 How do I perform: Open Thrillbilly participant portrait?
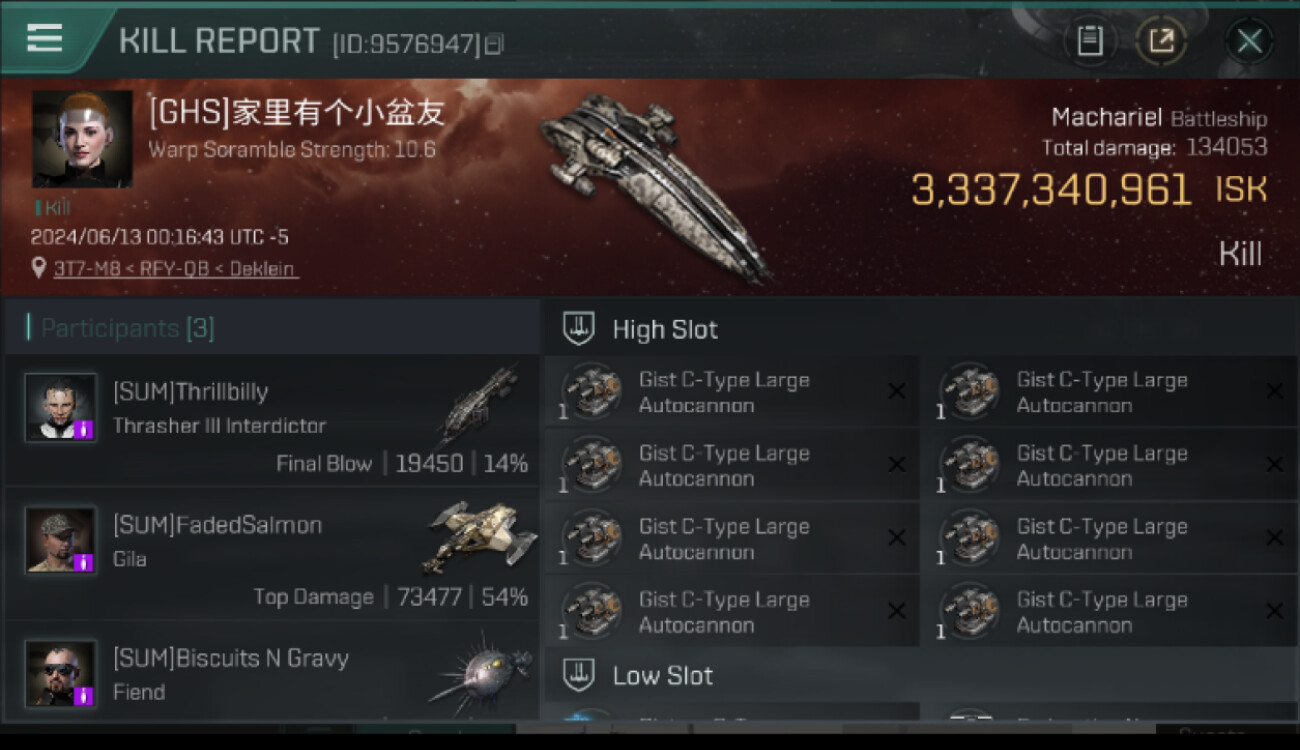click(61, 408)
